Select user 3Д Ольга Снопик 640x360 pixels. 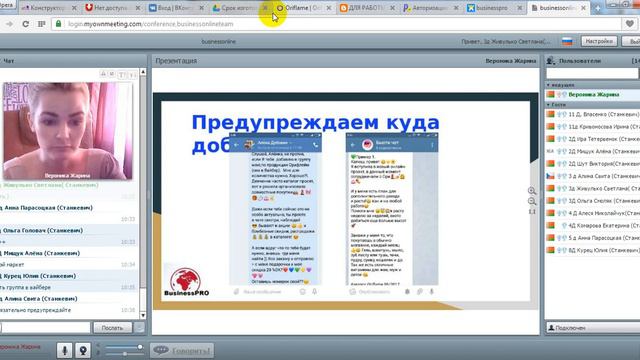(x=593, y=200)
